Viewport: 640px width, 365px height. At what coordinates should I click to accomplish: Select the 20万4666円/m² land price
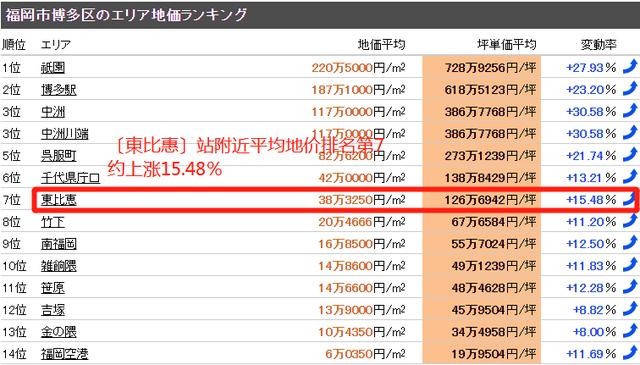(362, 222)
